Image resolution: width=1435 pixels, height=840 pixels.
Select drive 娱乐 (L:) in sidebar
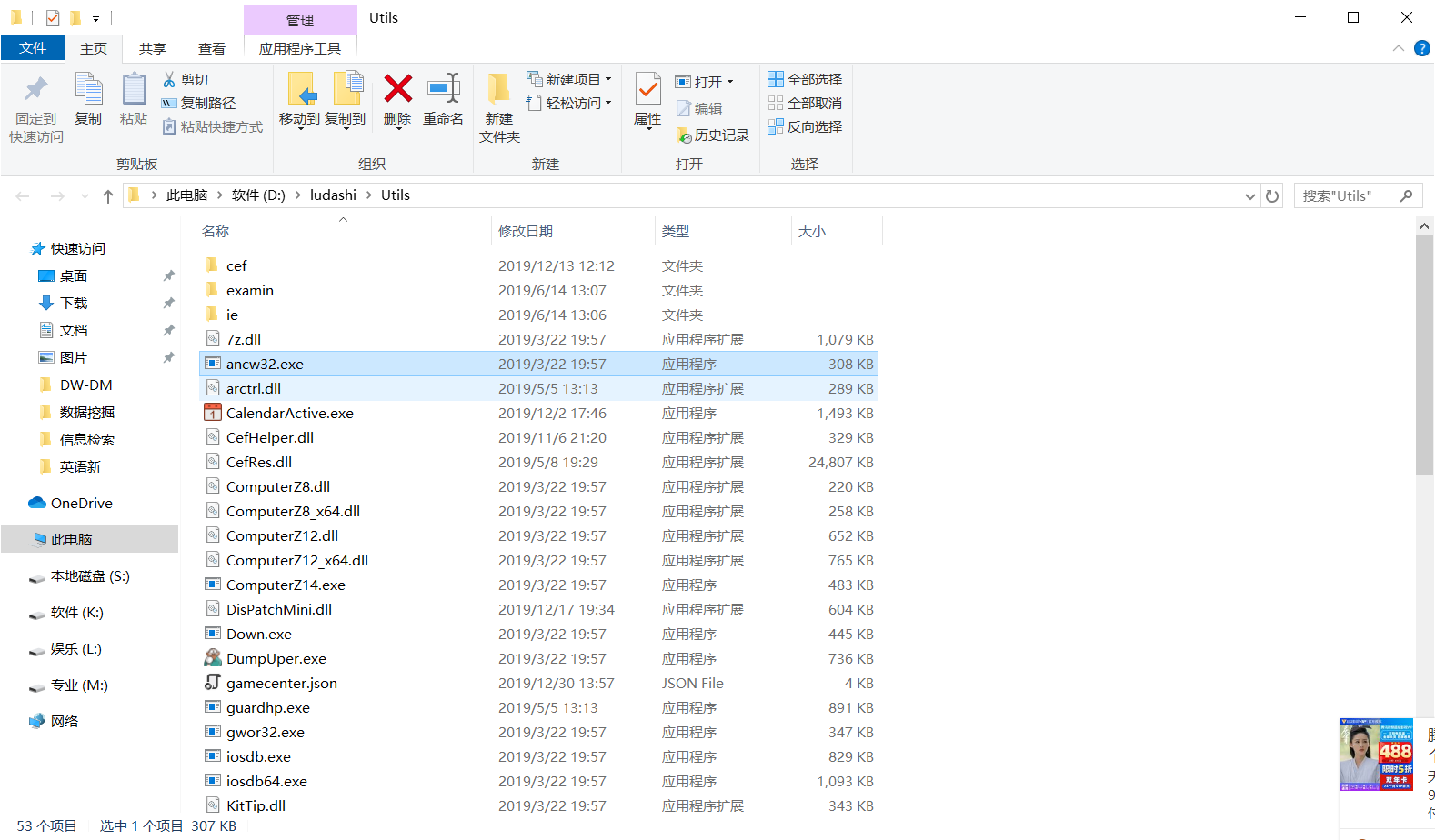[x=76, y=649]
